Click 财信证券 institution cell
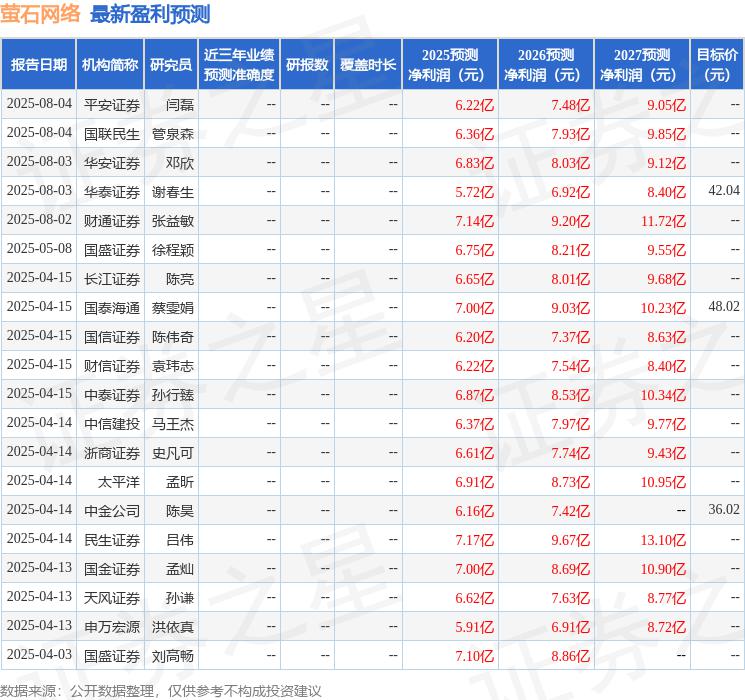This screenshot has height=700, width=745. click(x=112, y=365)
